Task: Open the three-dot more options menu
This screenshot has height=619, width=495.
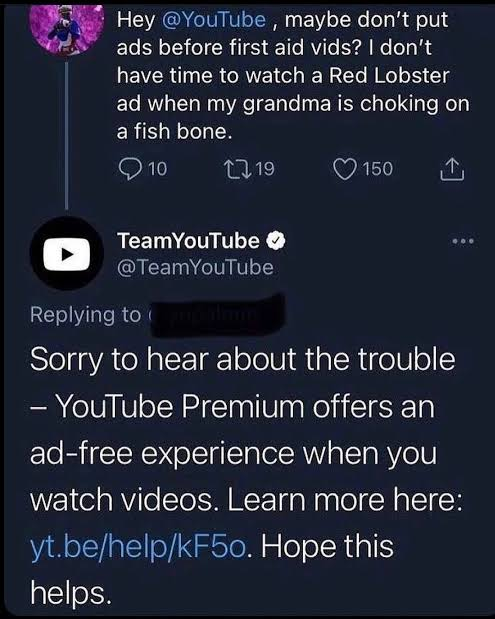Action: tap(463, 240)
